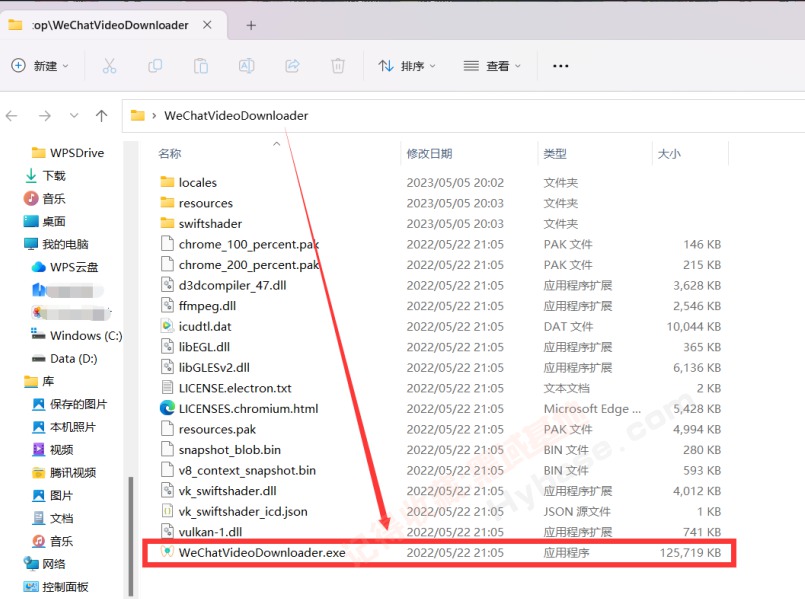The width and height of the screenshot is (805, 599).
Task: Open Windows (C:) drive
Action: coord(76,336)
